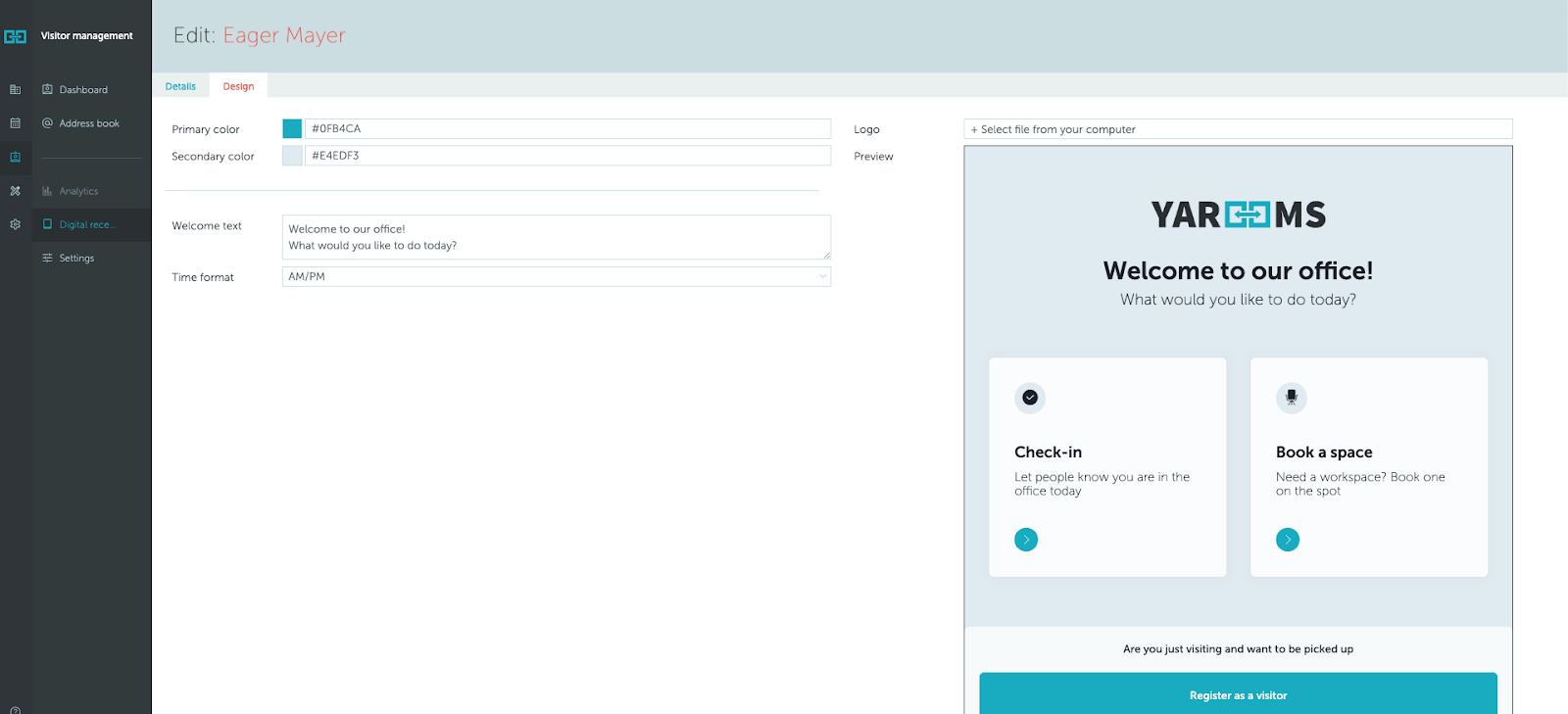The image size is (1568, 714).
Task: Open the gear icon in the left rail
Action: tap(15, 224)
